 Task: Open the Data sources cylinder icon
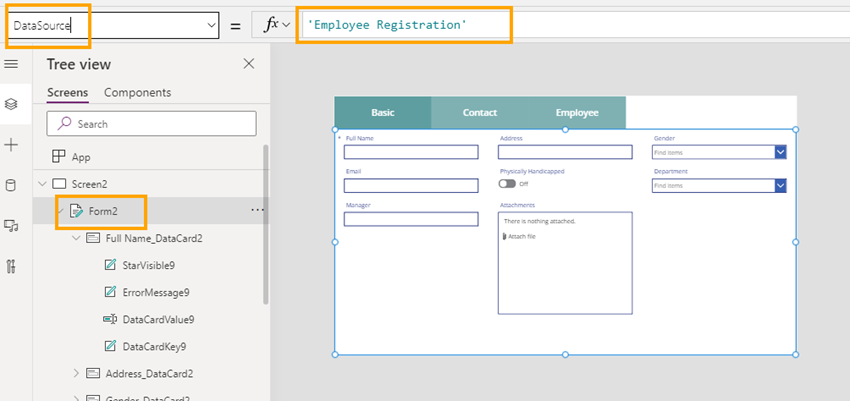pyautogui.click(x=11, y=185)
